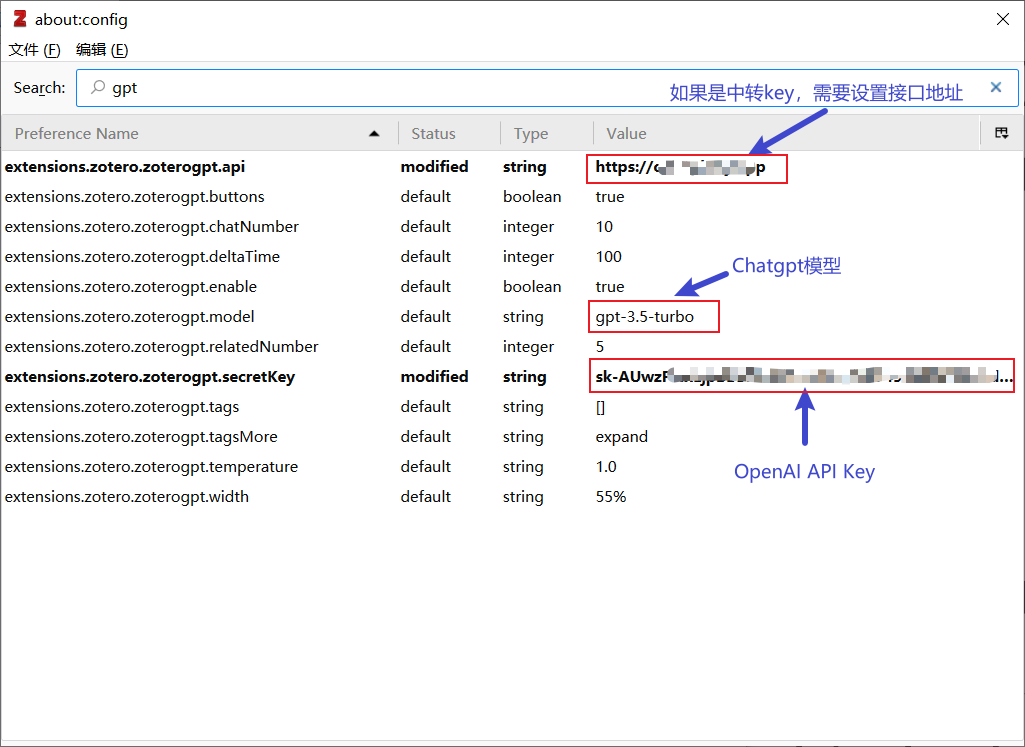Select the extensions.zotero.zoterogpt.relatedNumber row
The height and width of the screenshot is (747, 1025).
pos(512,347)
